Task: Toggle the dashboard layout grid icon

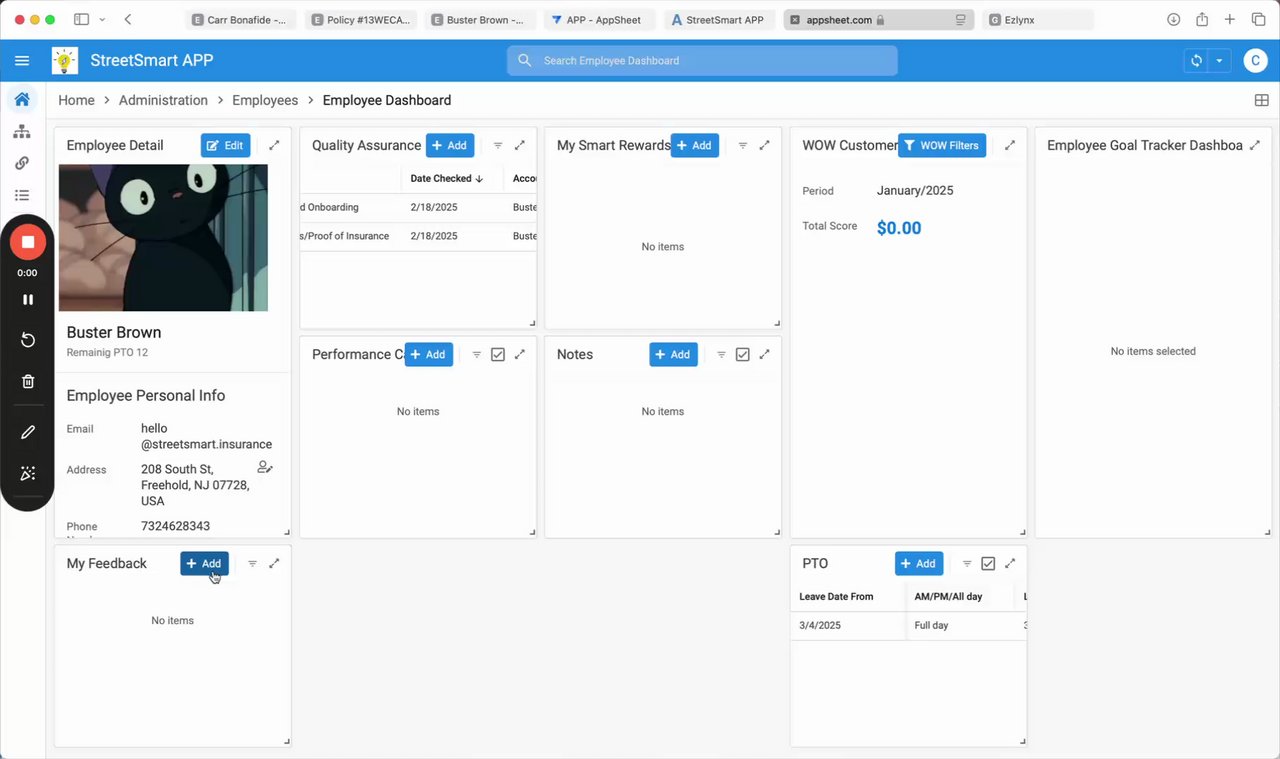Action: pos(1261,100)
